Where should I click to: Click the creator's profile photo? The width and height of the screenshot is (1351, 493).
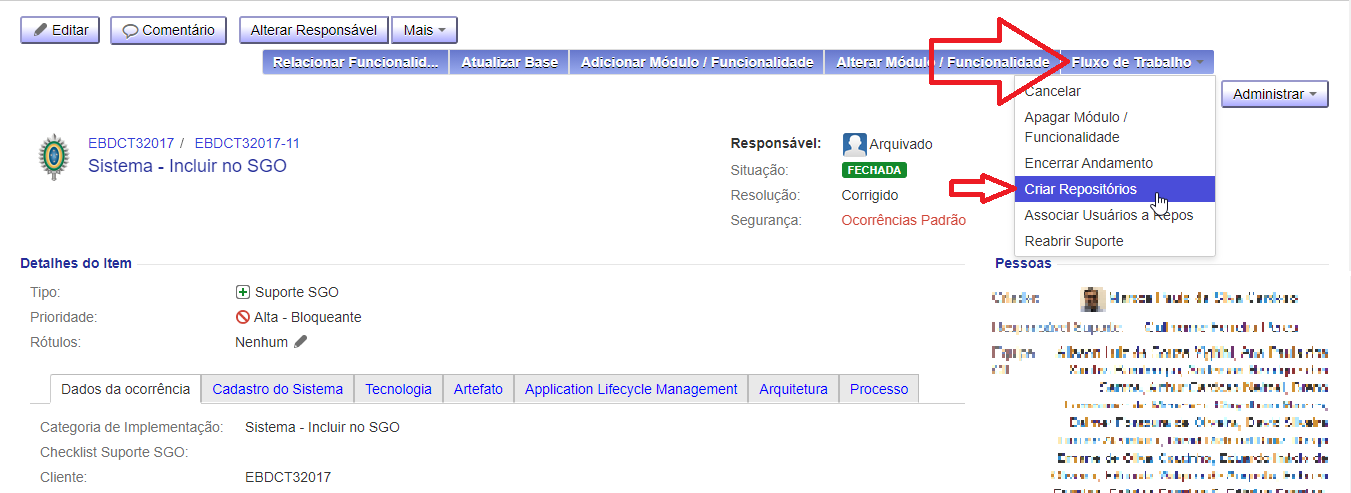[x=1093, y=298]
